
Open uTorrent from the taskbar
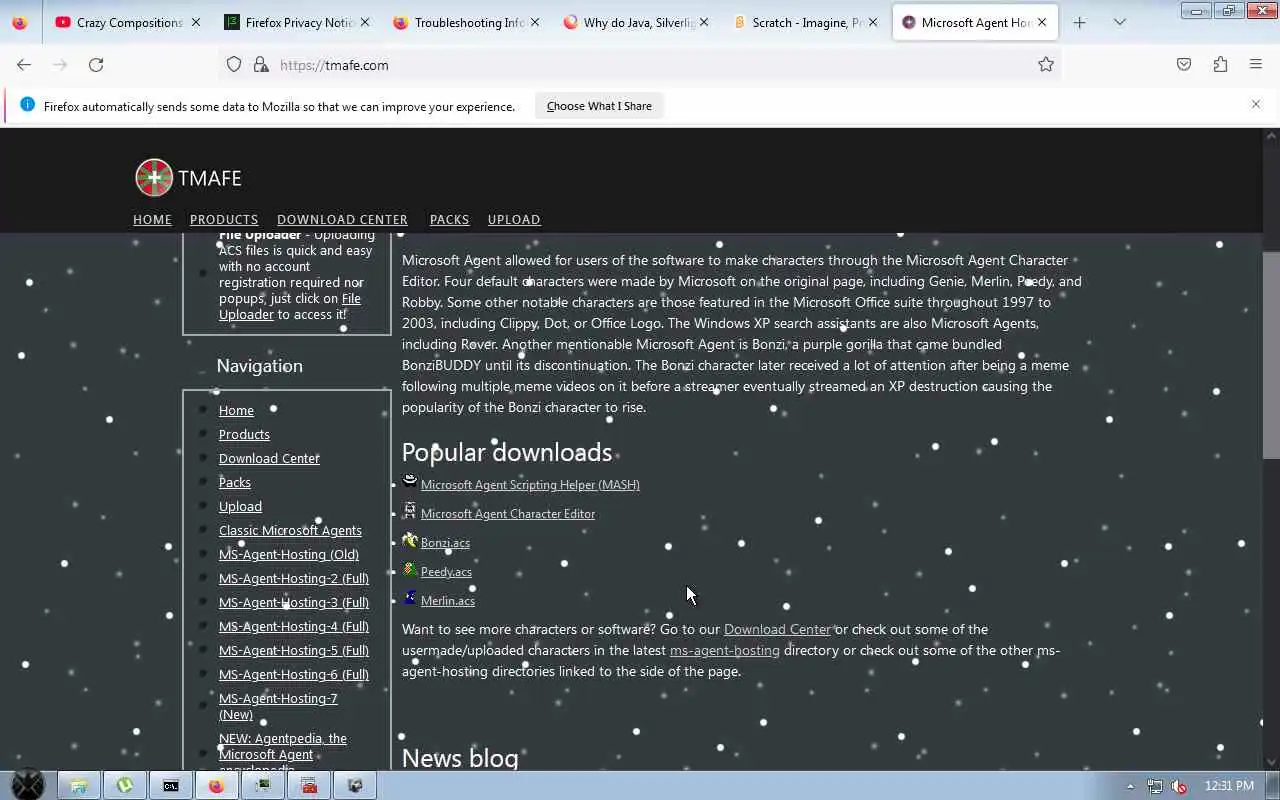click(x=124, y=786)
